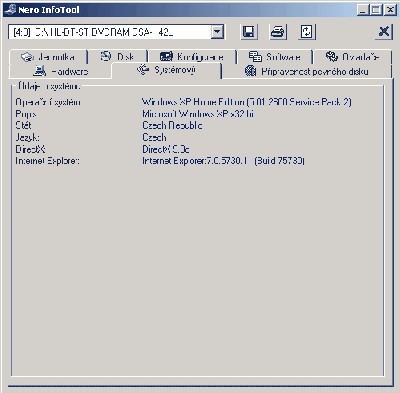Maximize the Nero InfoTool window

tap(376, 10)
